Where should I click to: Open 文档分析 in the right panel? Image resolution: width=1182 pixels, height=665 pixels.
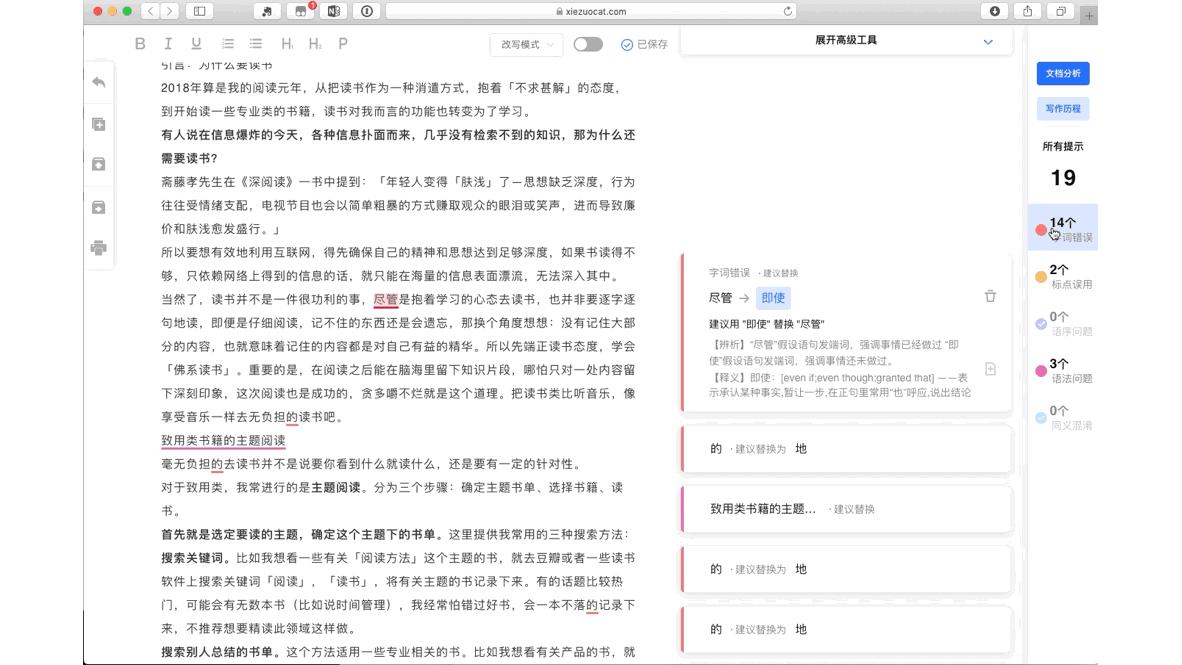[1063, 73]
